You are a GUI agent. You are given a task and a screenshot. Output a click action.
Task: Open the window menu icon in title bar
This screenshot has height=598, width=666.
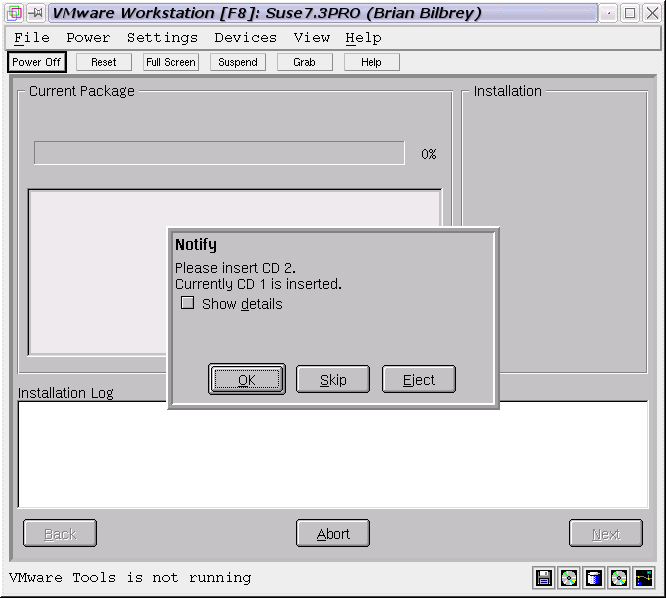coord(14,13)
